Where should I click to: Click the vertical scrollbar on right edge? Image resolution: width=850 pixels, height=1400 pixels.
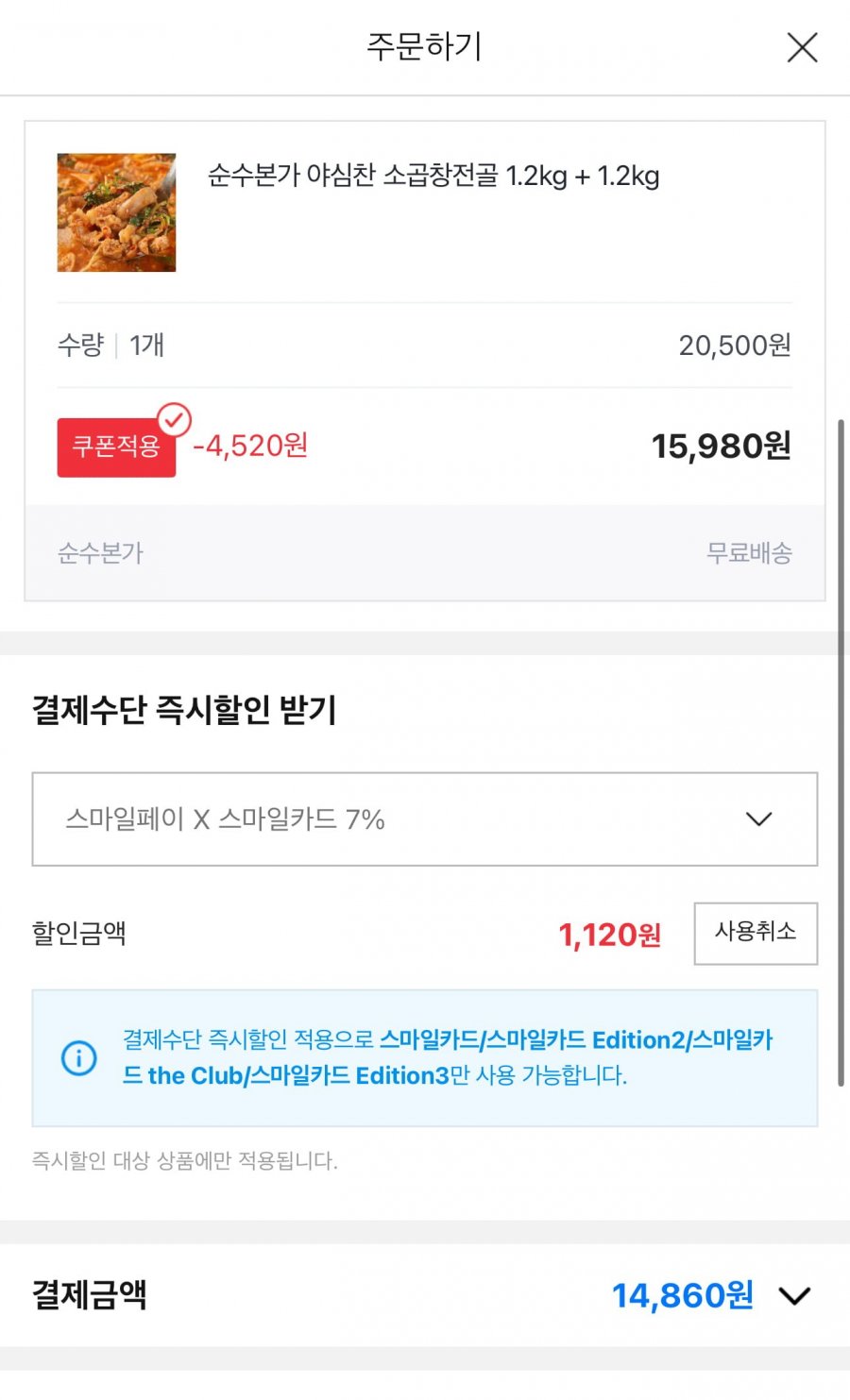click(841, 752)
